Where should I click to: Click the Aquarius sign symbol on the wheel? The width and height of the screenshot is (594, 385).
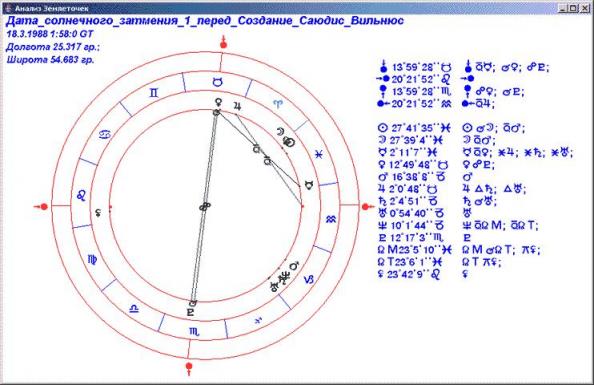coord(331,219)
